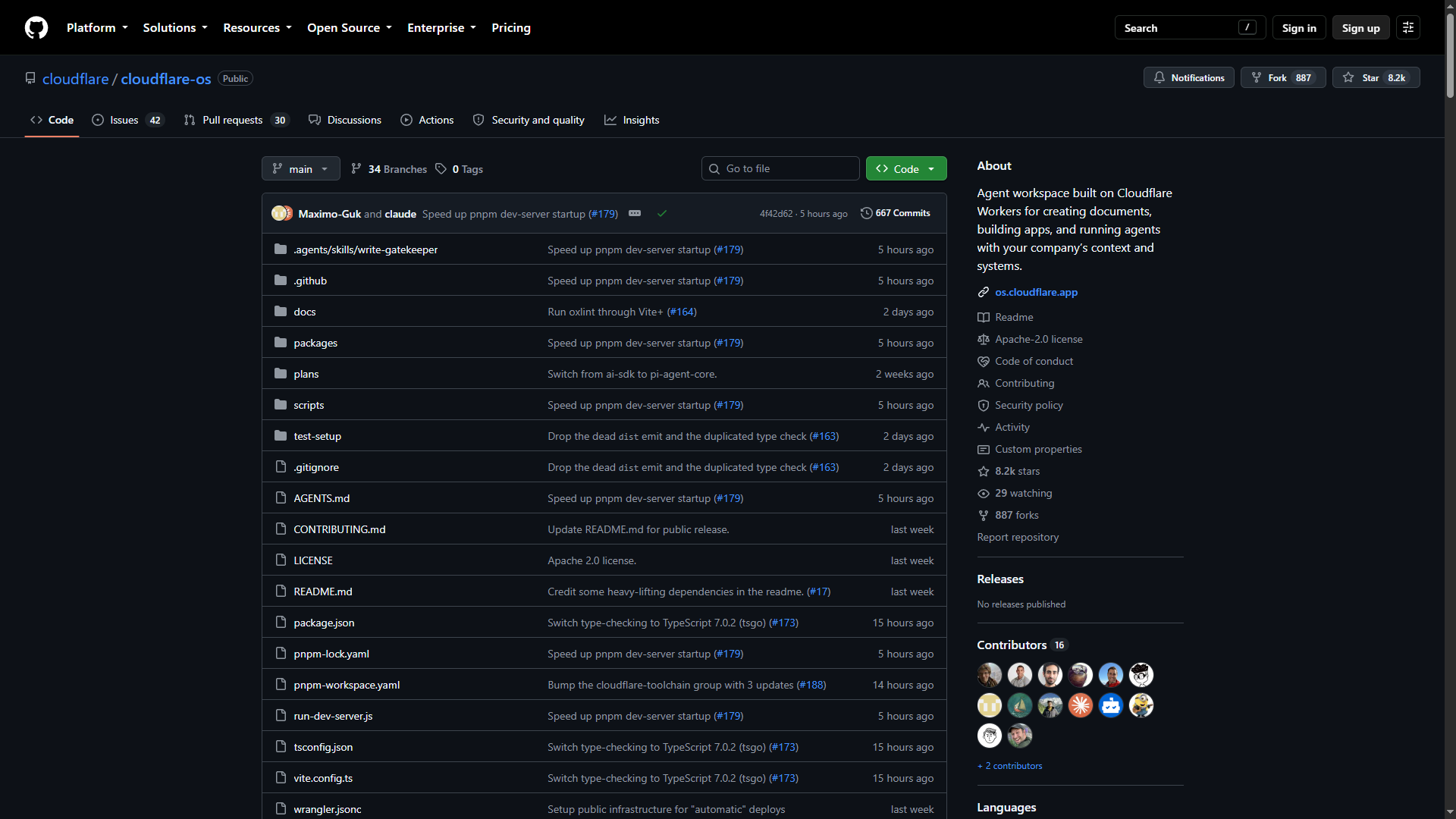
Task: Star the cloudflare-os repository
Action: (1376, 77)
